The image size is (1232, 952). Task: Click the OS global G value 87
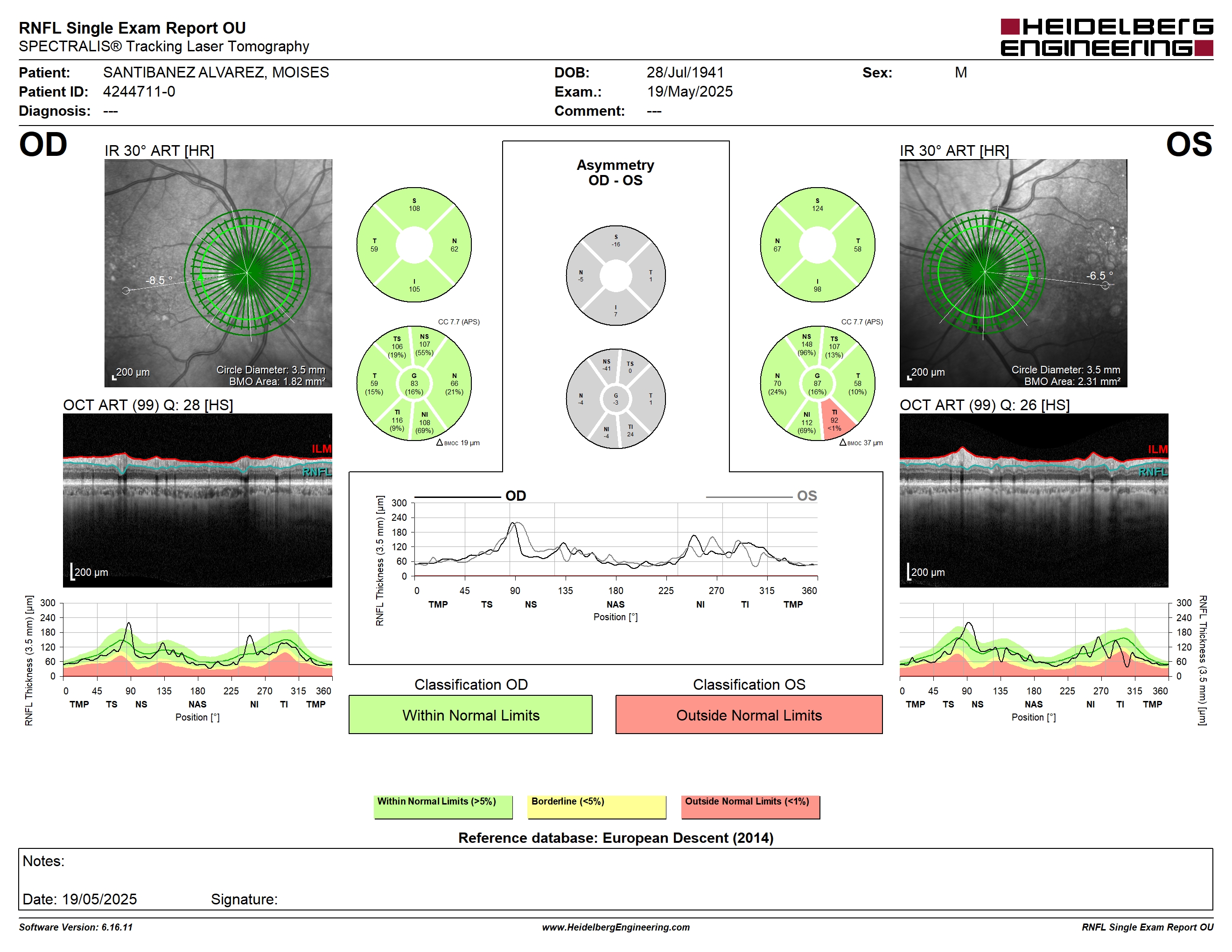(x=818, y=384)
